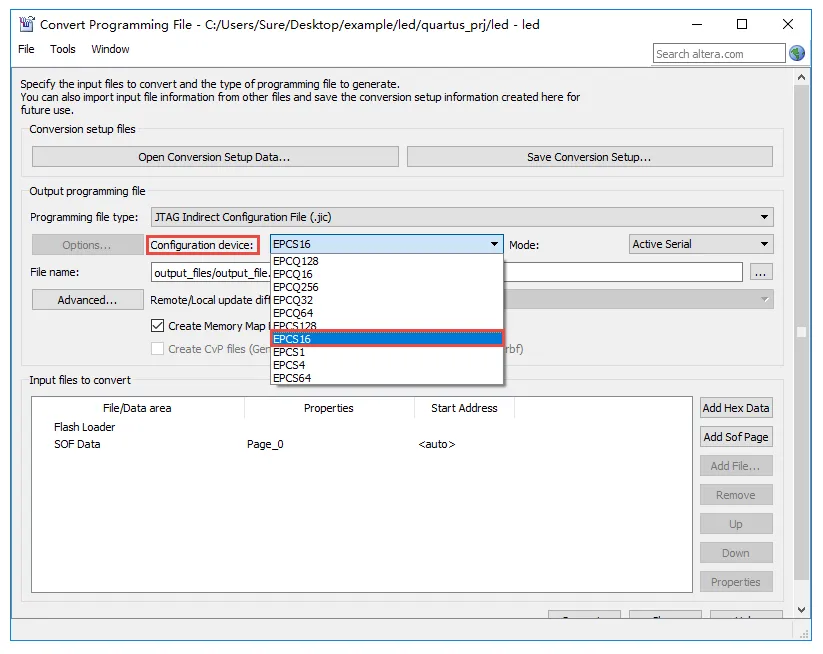Click the vertical scrollbar up arrow

pyautogui.click(x=801, y=77)
